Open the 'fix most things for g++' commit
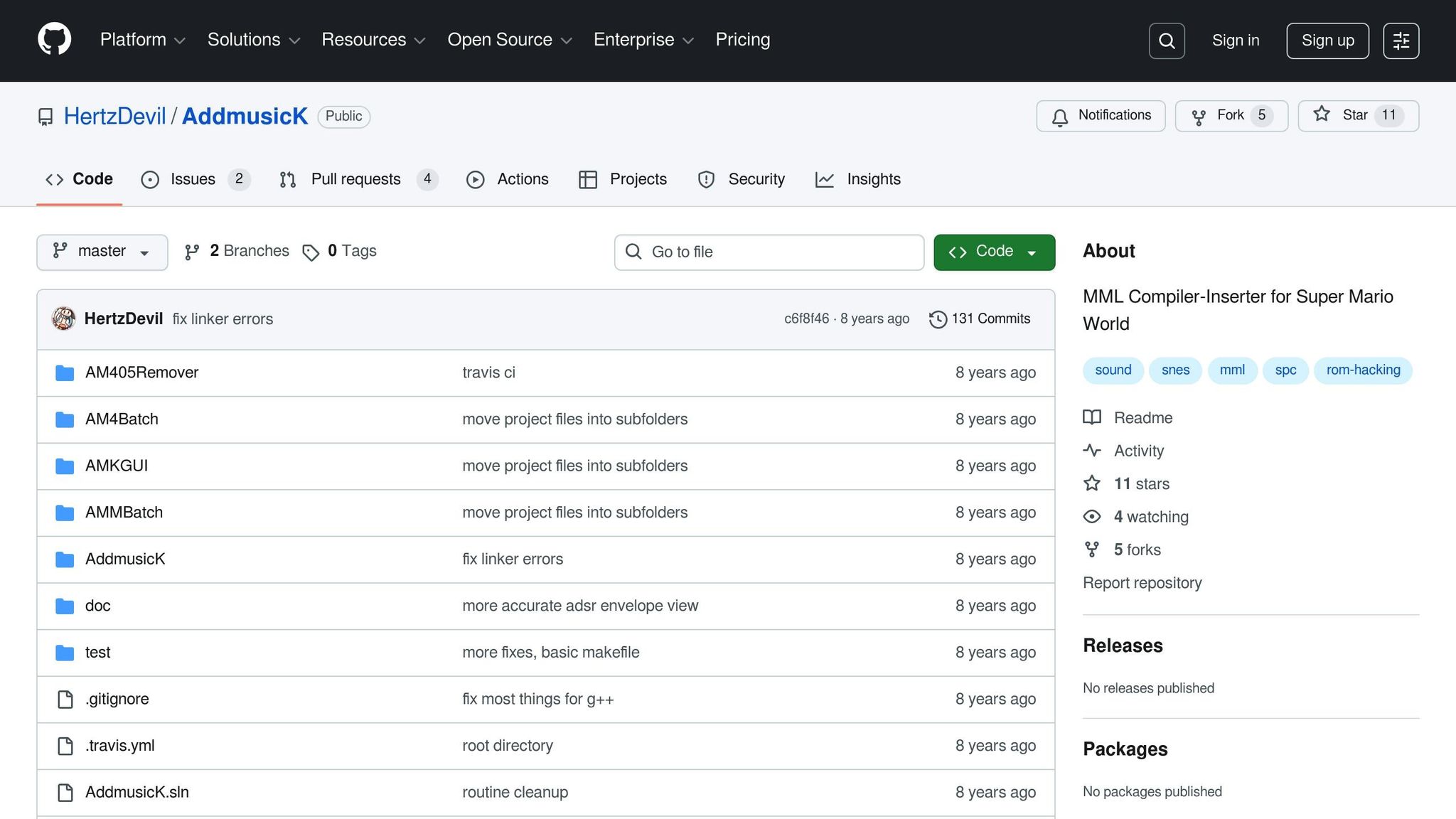Viewport: 1456px width, 819px height. pyautogui.click(x=538, y=700)
